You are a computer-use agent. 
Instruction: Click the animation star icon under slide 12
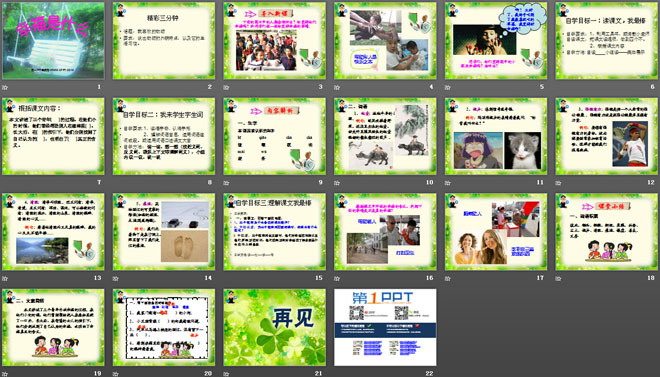point(559,183)
